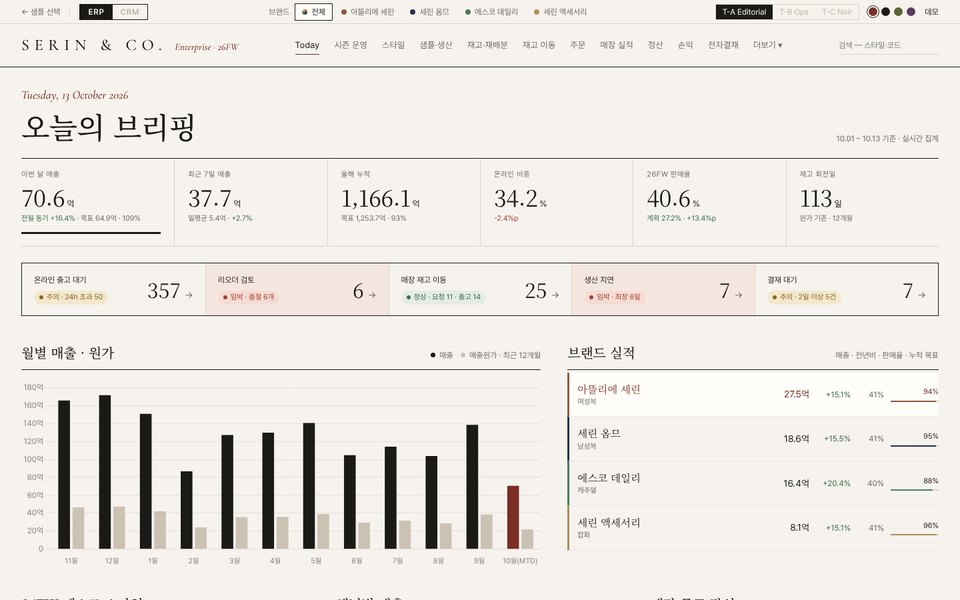Viewport: 960px width, 600px height.
Task: Select 재고 회전일 KPI card
Action: tap(863, 203)
